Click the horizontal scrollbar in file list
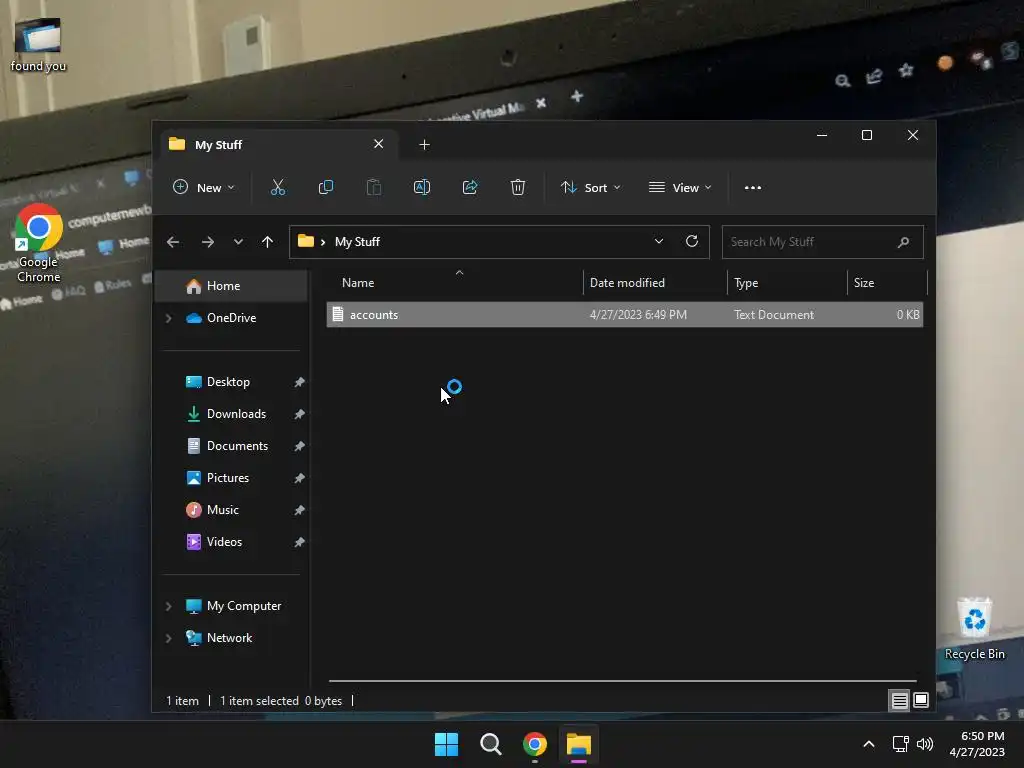1024x768 pixels. [622, 680]
